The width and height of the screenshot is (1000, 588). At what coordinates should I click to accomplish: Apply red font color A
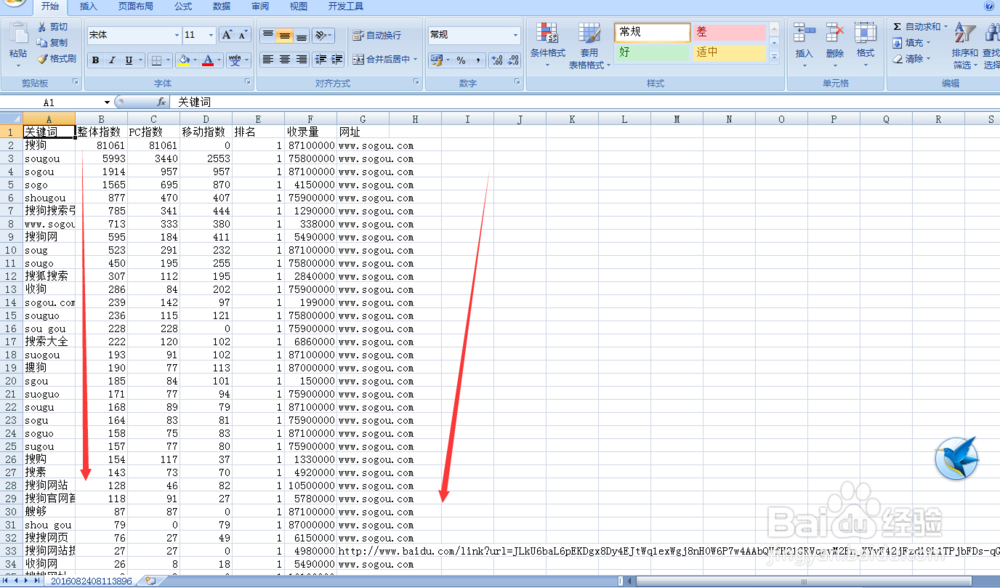208,61
